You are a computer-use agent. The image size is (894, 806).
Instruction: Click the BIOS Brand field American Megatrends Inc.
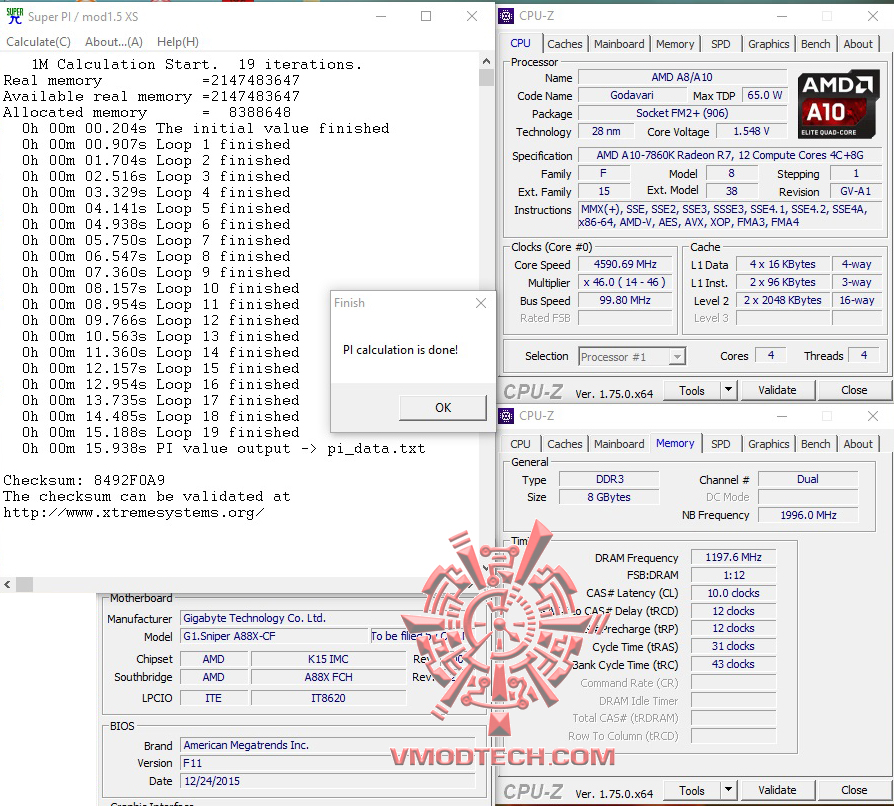coord(328,745)
